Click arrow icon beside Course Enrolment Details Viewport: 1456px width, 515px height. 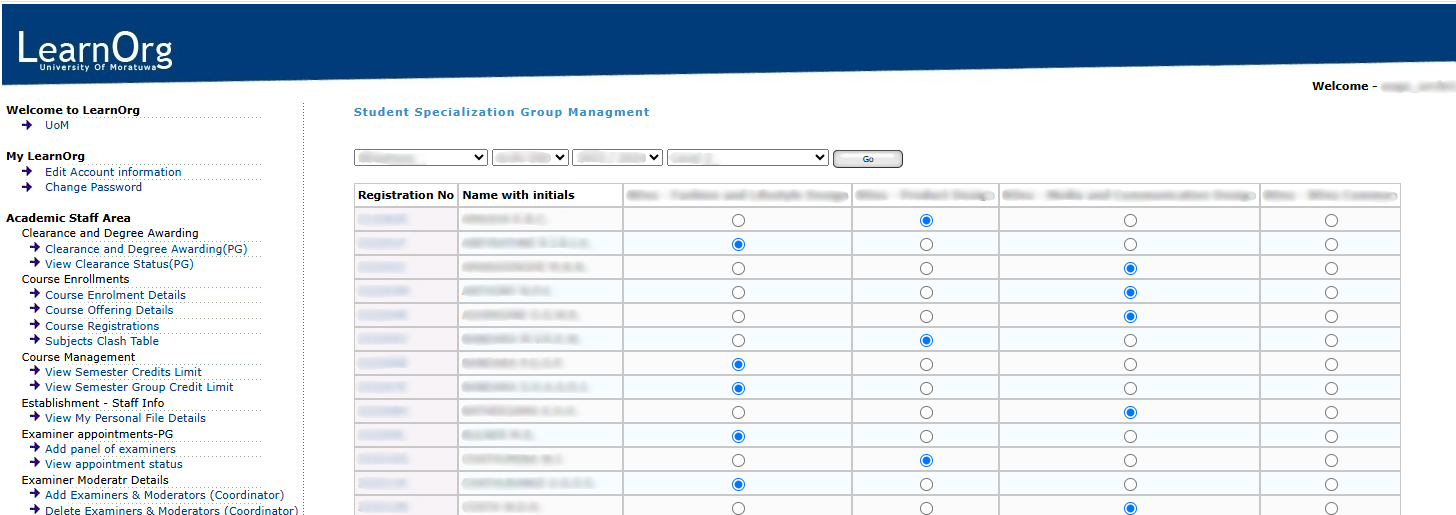[35, 294]
